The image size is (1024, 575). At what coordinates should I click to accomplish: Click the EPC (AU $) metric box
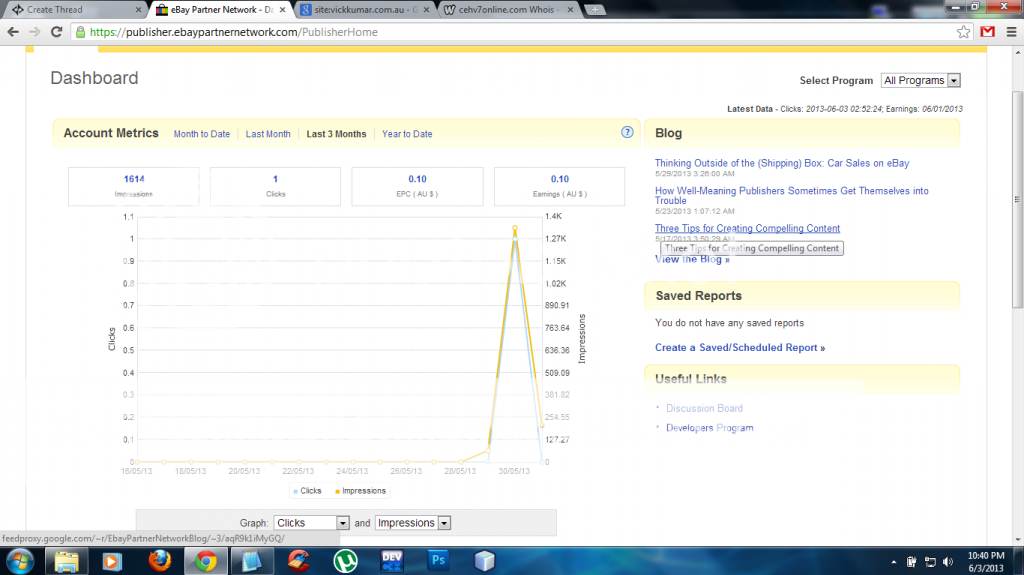pos(417,186)
